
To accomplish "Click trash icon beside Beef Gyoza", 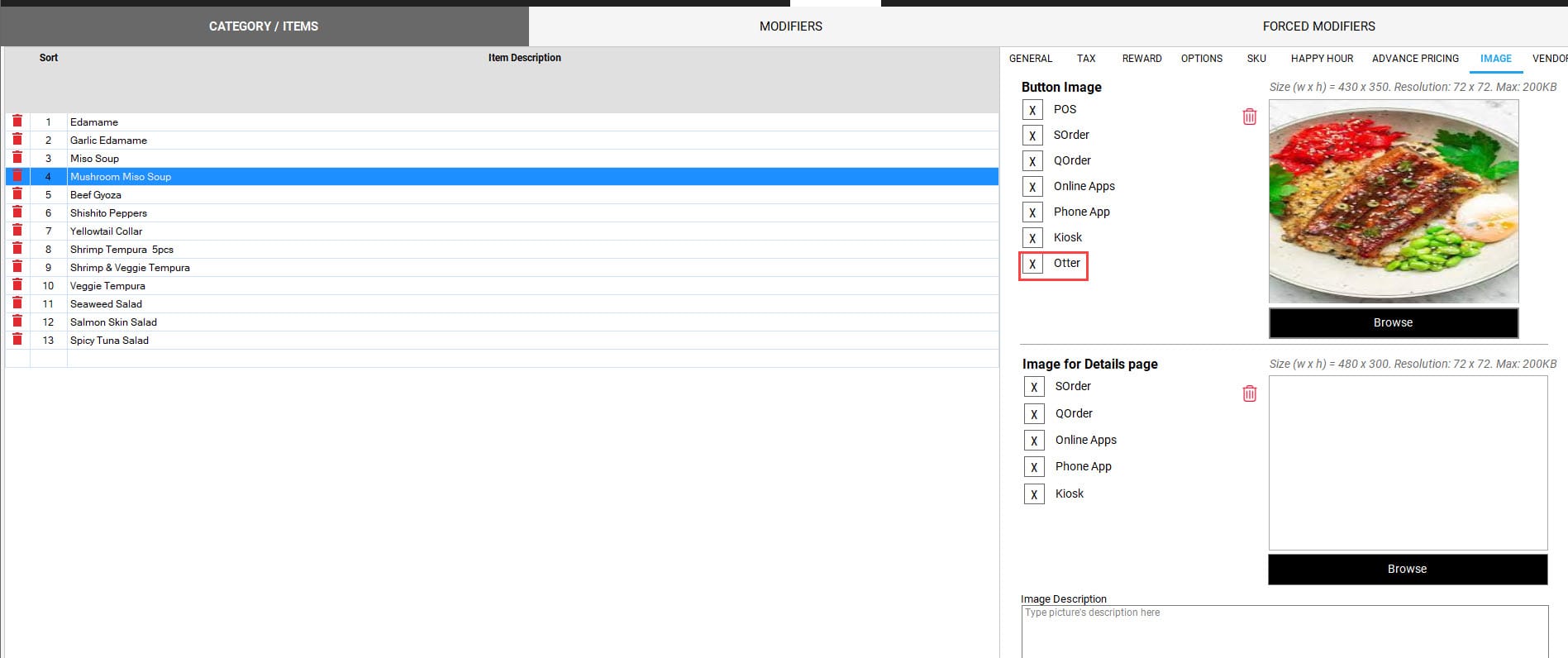I will click(17, 194).
